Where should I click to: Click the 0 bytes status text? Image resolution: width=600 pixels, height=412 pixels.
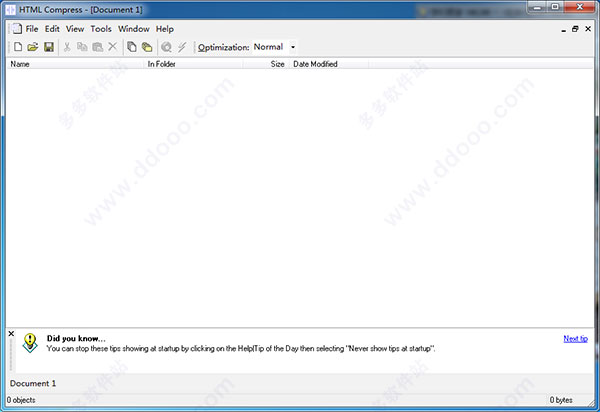point(561,400)
